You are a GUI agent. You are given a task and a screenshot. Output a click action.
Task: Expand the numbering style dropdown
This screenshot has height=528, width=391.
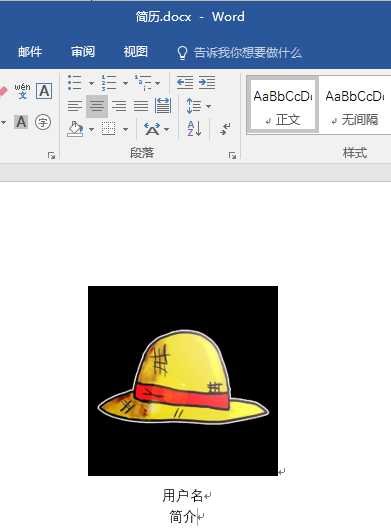point(125,83)
